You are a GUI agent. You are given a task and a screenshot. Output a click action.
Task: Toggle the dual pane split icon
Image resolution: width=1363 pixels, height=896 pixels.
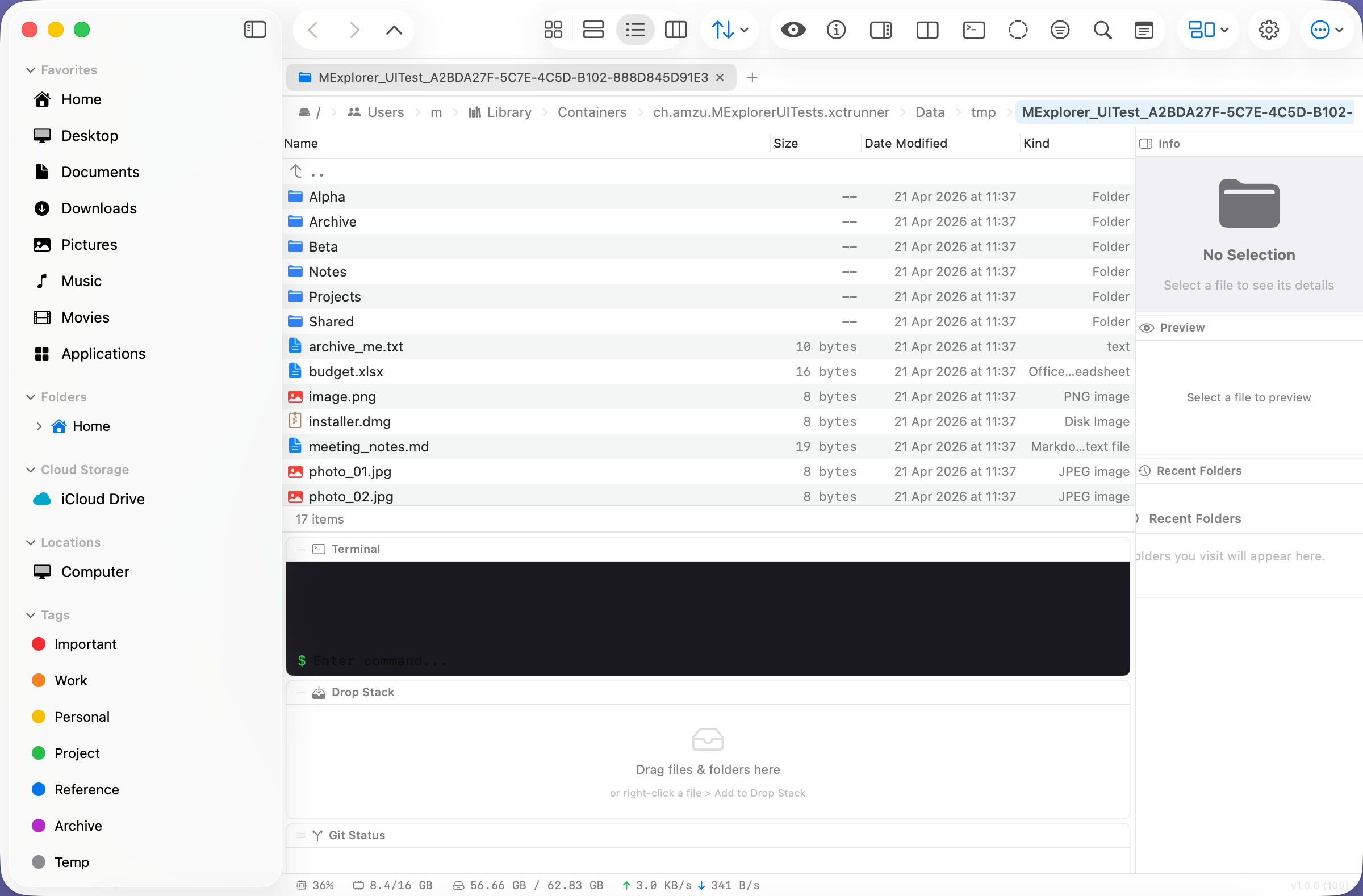click(x=927, y=30)
